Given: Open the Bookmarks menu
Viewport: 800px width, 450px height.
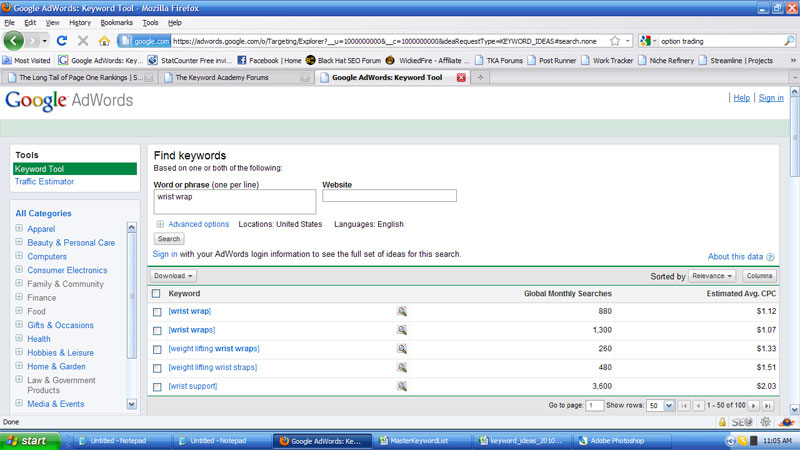Looking at the screenshot, I should pos(116,22).
